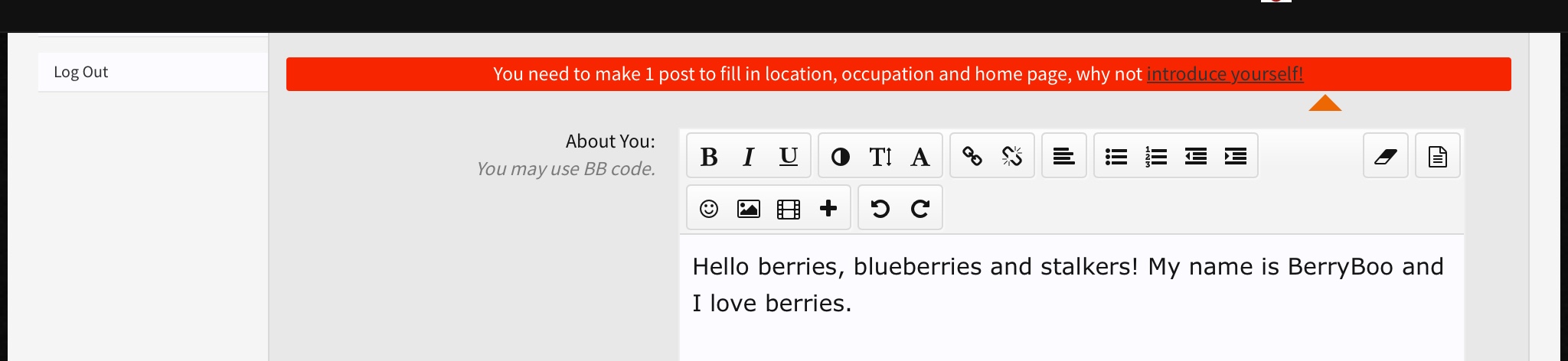Insert an ordered numbered list
The image size is (1568, 361).
pos(1156,156)
